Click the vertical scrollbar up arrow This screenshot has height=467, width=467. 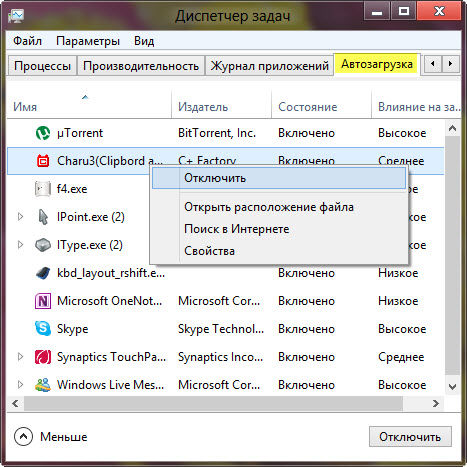point(452,128)
